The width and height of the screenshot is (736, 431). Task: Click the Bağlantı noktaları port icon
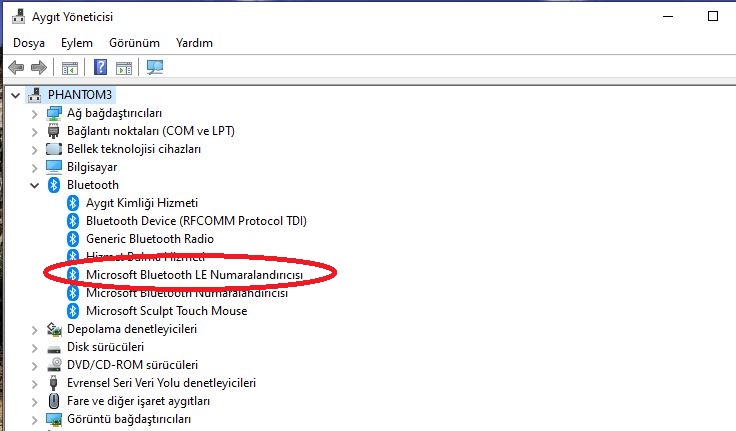(54, 131)
